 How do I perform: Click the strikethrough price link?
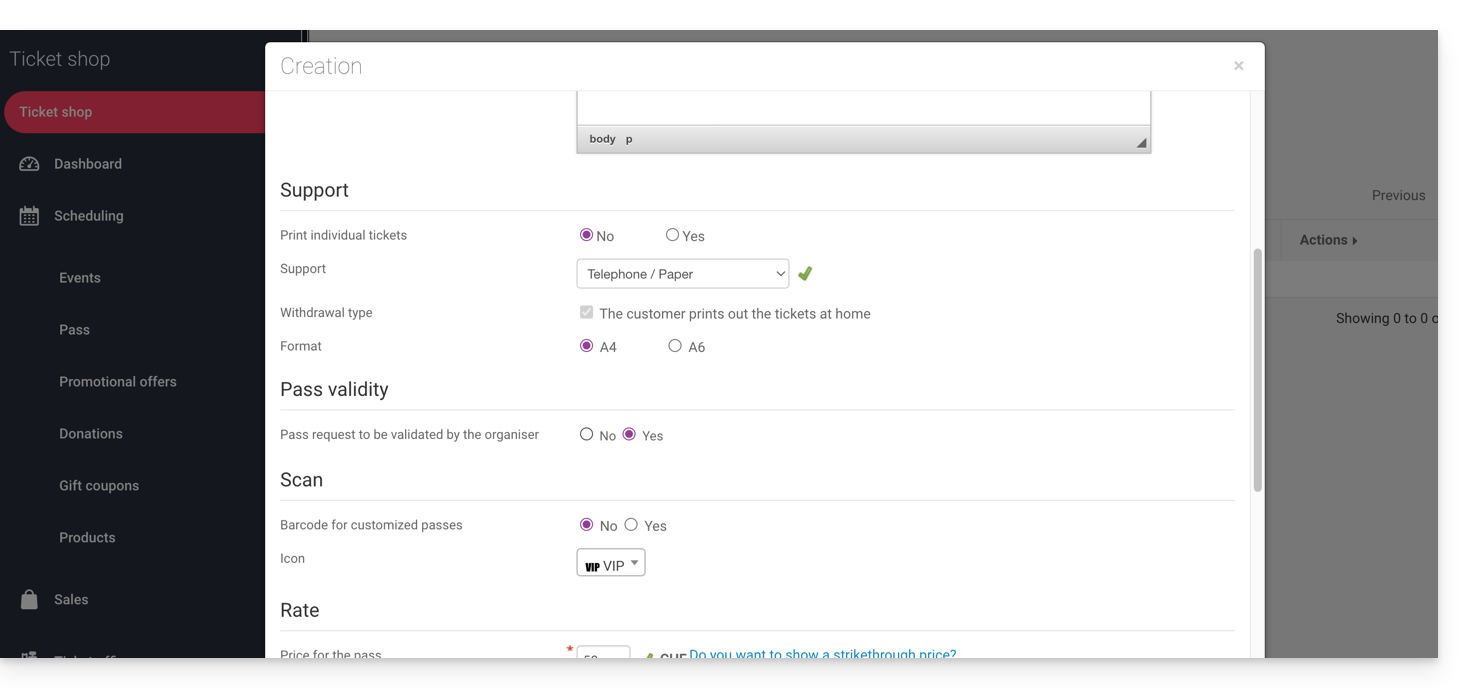coord(822,654)
